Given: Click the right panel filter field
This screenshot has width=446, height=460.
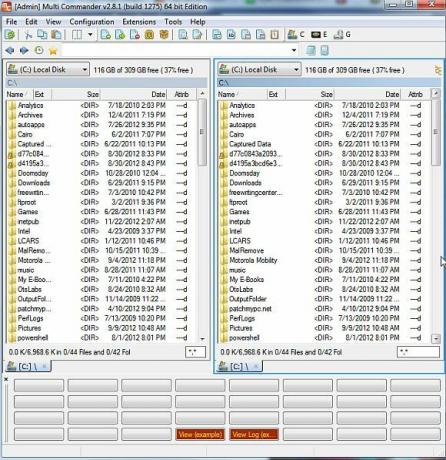Looking at the screenshot, I should [x=418, y=352].
